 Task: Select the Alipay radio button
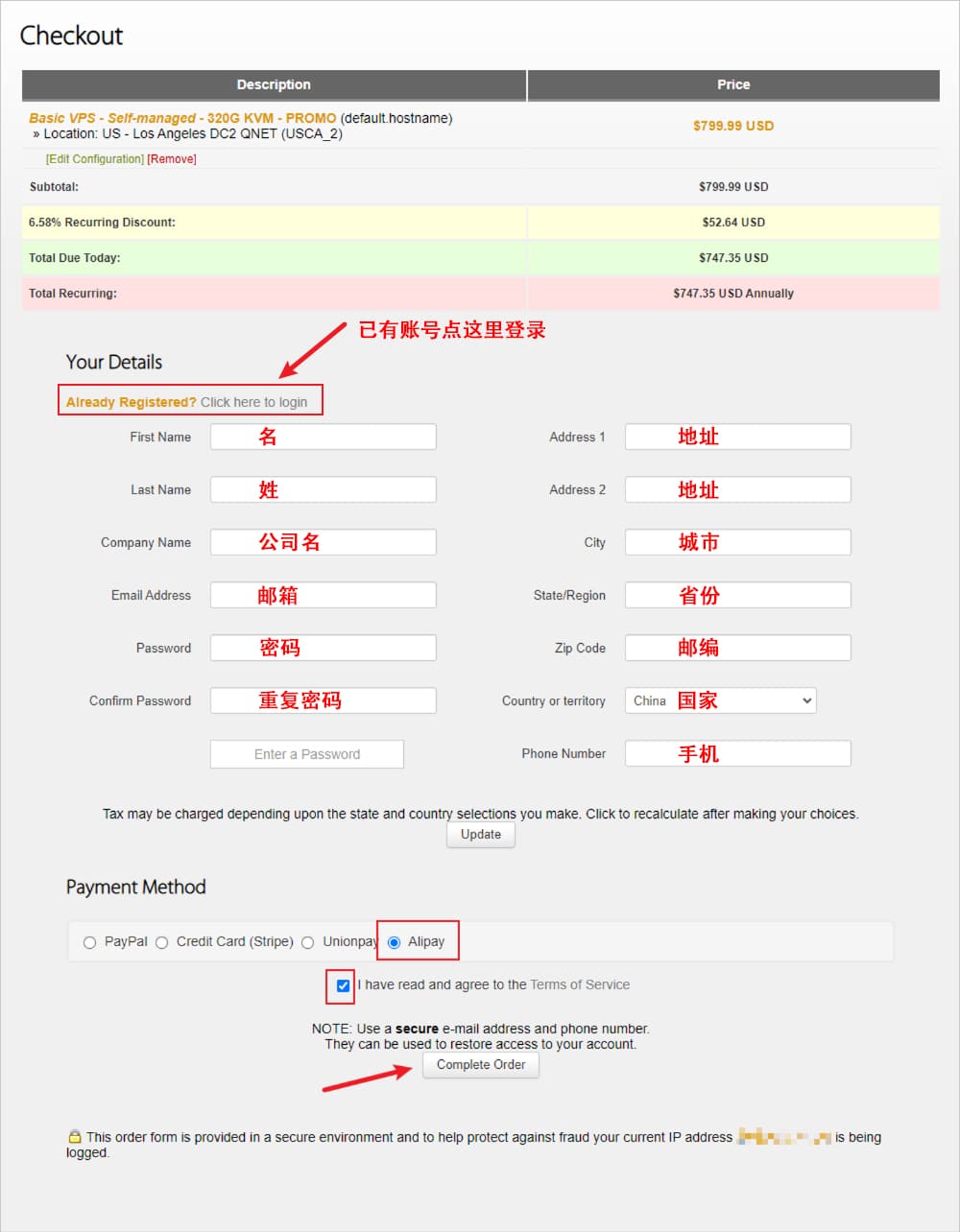[x=394, y=942]
